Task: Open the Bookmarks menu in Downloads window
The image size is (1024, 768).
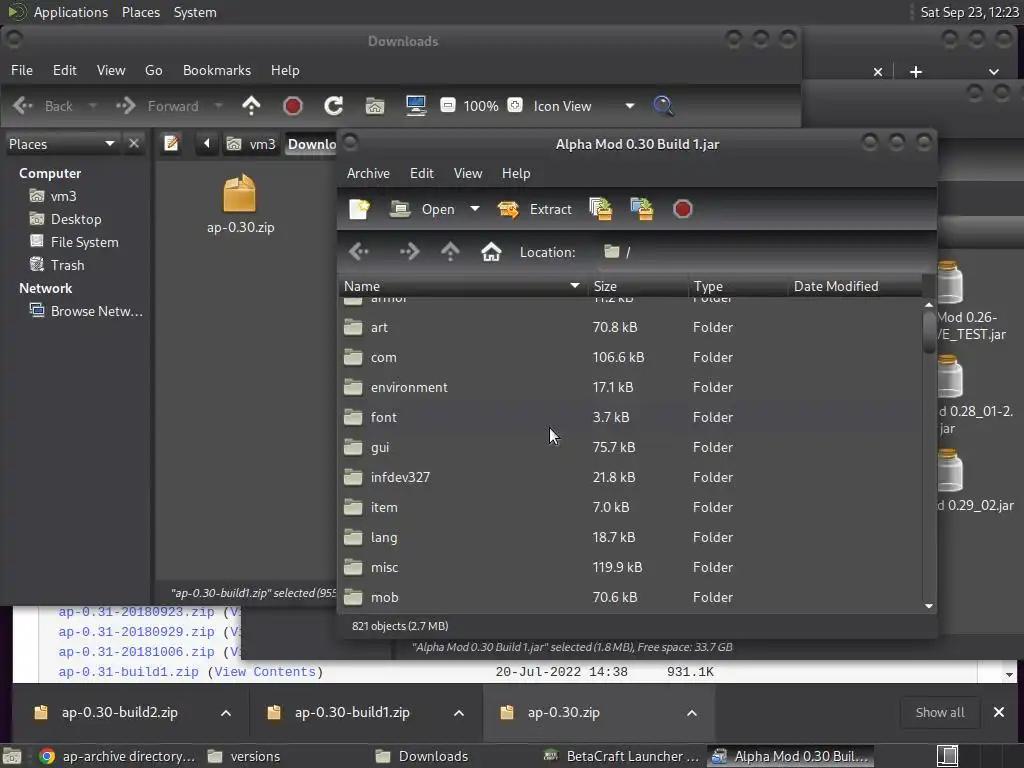Action: pos(217,70)
